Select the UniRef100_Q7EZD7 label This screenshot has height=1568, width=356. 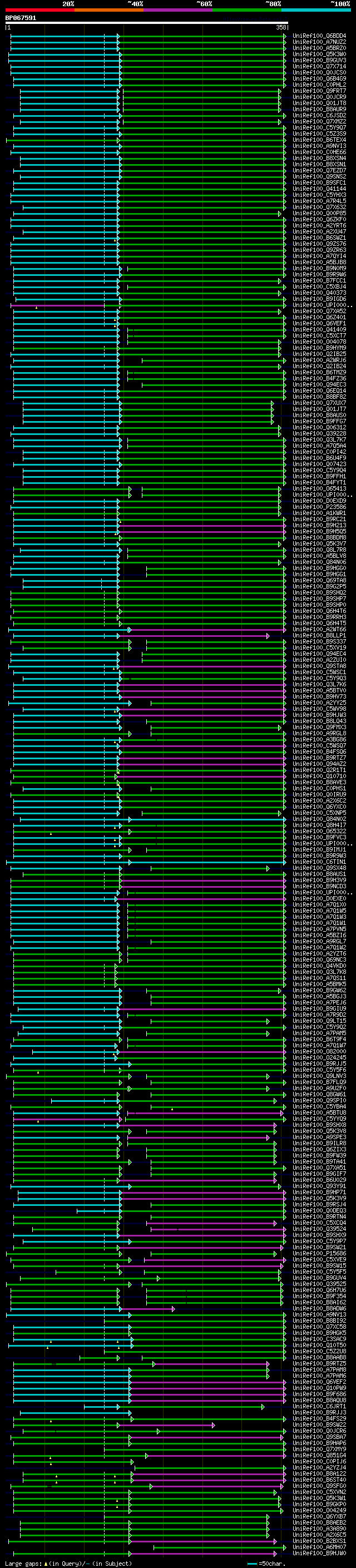point(319,170)
